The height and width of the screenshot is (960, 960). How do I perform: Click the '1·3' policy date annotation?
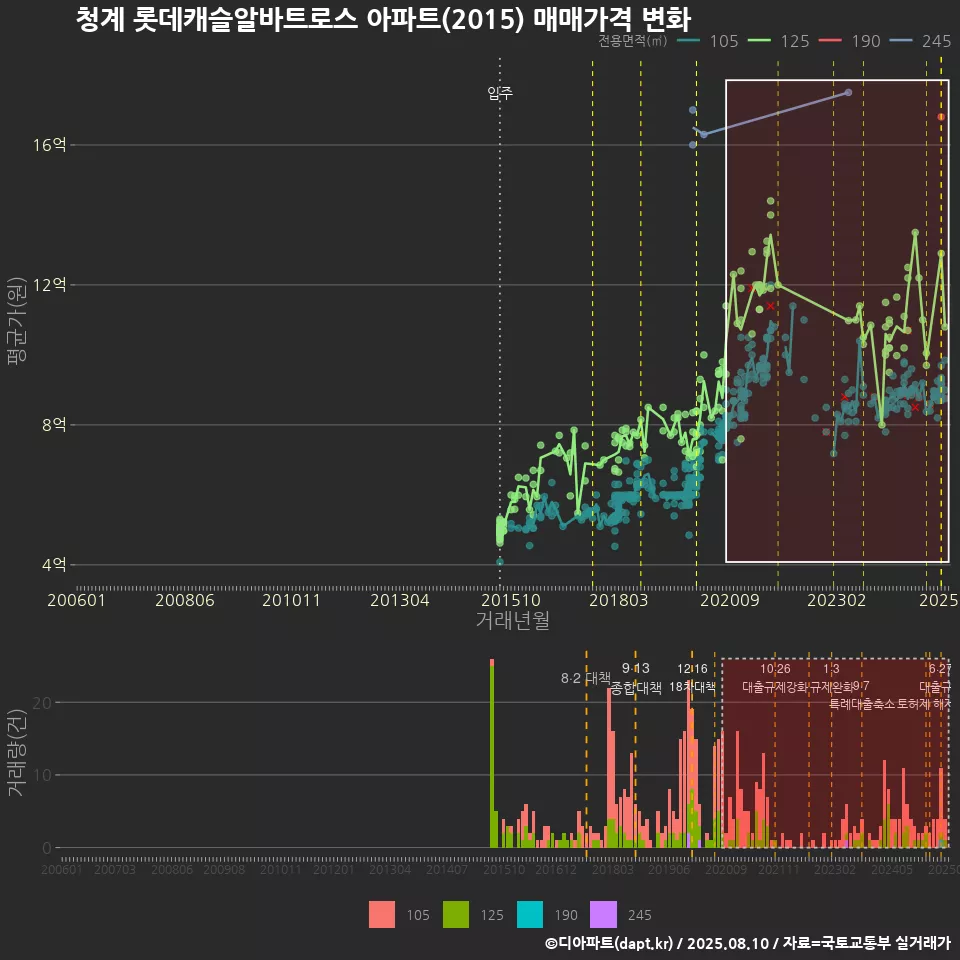831,669
